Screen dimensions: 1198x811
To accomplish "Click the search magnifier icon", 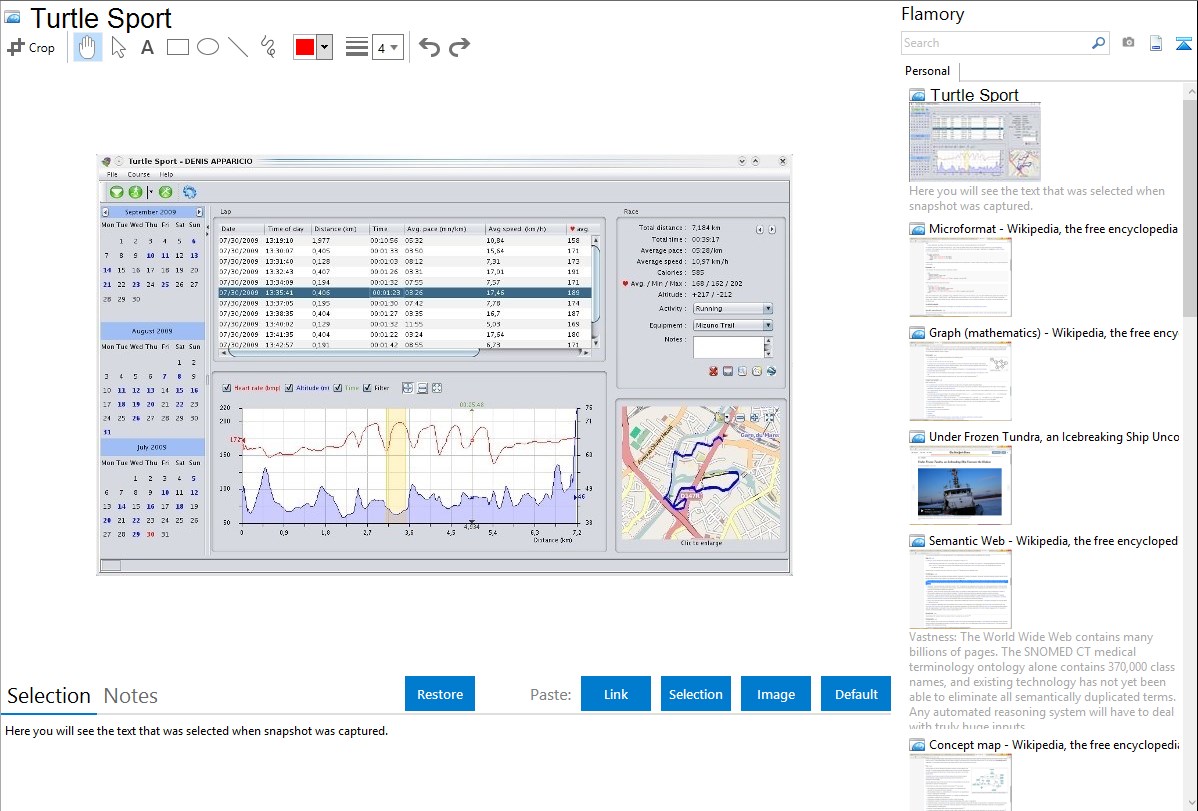I will pyautogui.click(x=1098, y=43).
